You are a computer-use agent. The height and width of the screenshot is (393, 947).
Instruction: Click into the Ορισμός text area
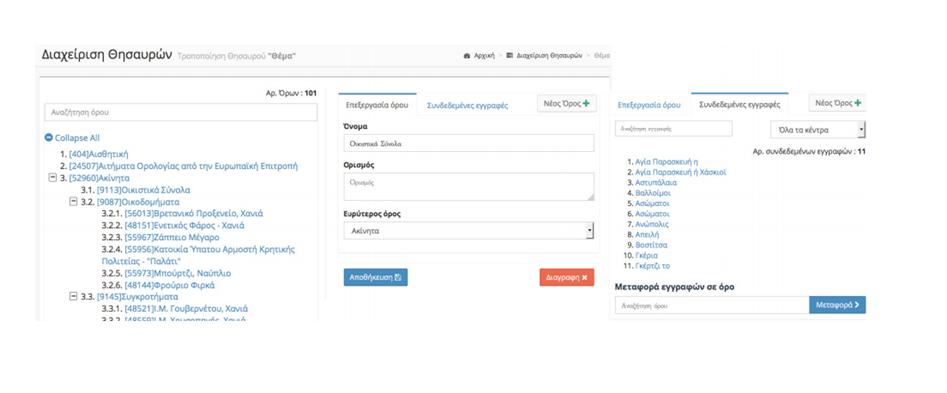pyautogui.click(x=469, y=187)
